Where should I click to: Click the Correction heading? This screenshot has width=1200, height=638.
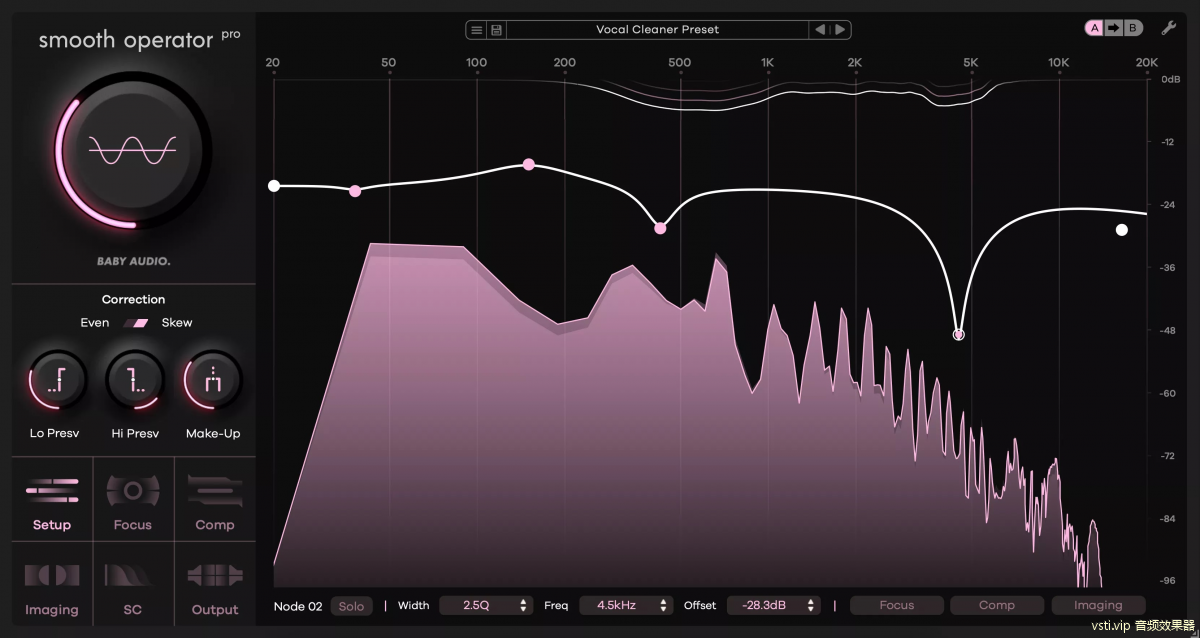tap(133, 299)
